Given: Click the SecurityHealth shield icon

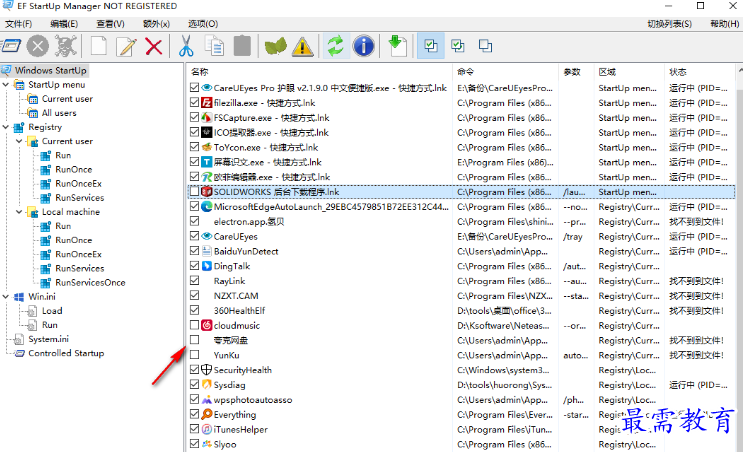Looking at the screenshot, I should tap(207, 370).
